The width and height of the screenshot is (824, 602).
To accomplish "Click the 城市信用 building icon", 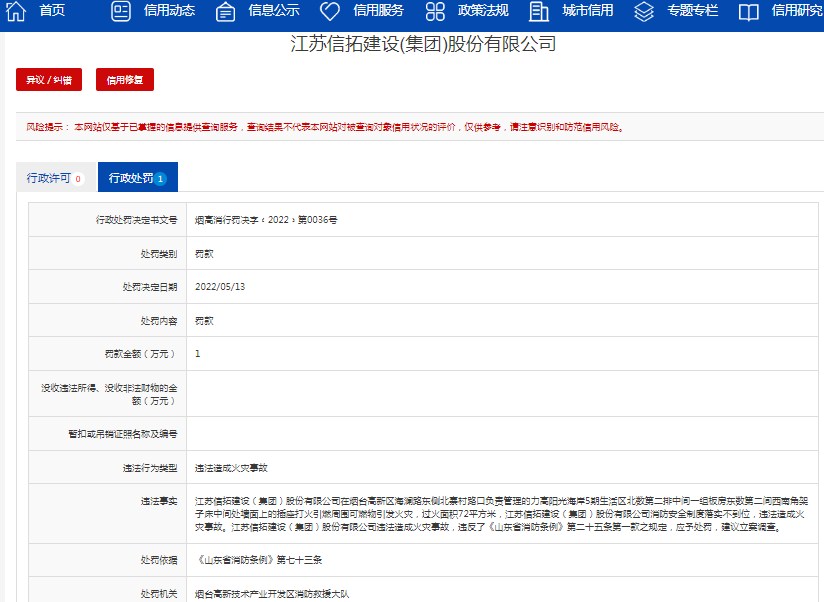I will click(540, 12).
